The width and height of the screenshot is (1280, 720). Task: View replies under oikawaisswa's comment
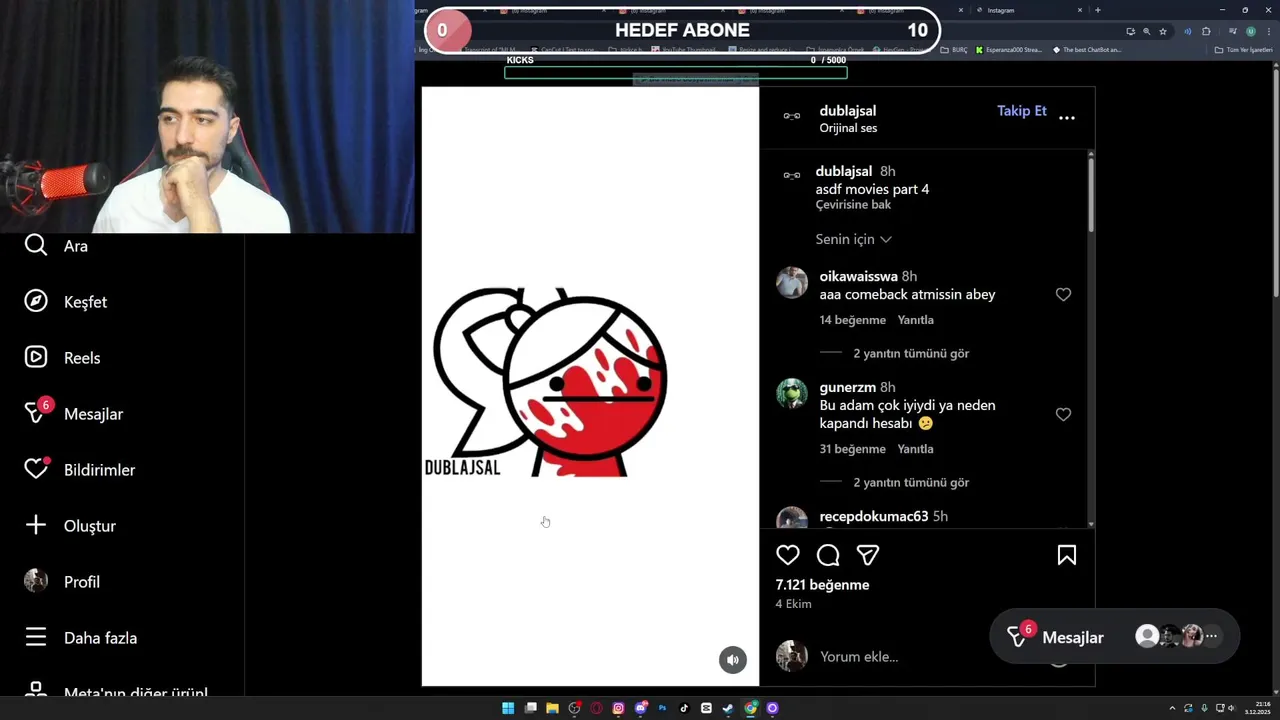[911, 353]
